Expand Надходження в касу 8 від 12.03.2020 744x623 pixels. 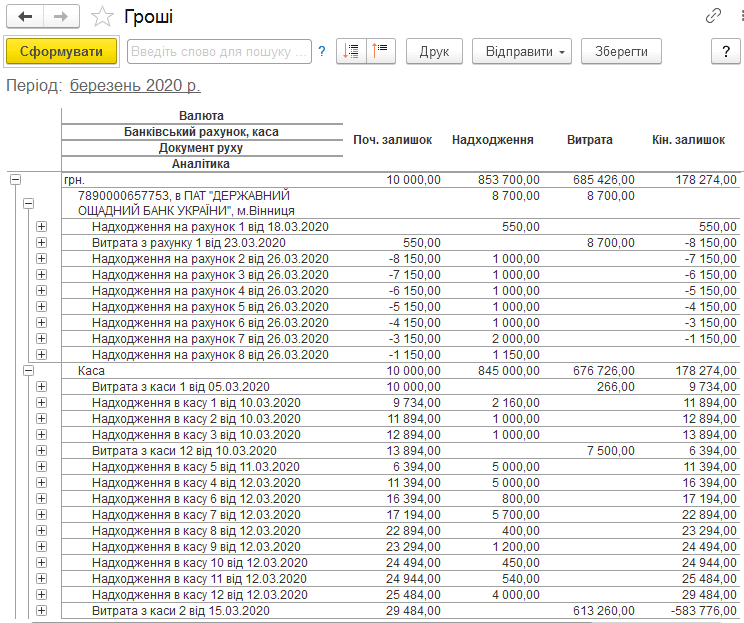42,530
